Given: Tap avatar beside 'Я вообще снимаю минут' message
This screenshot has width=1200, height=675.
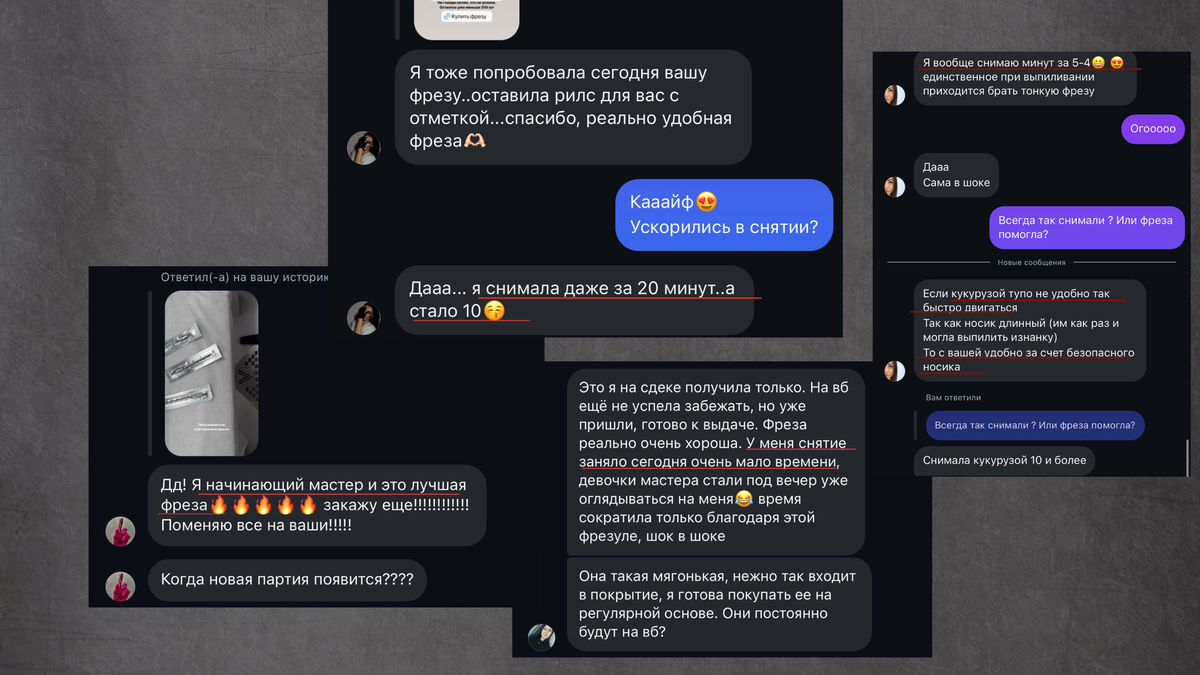Looking at the screenshot, I should pos(895,95).
